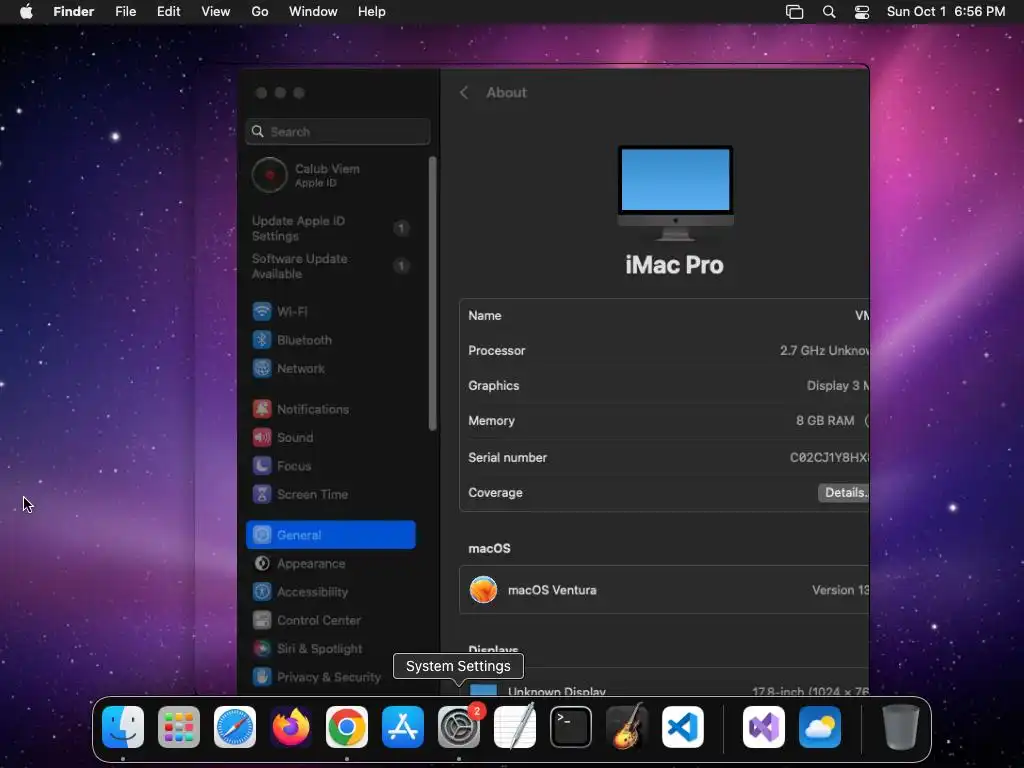This screenshot has width=1024, height=768.
Task: Go back from the About page
Action: click(x=464, y=93)
